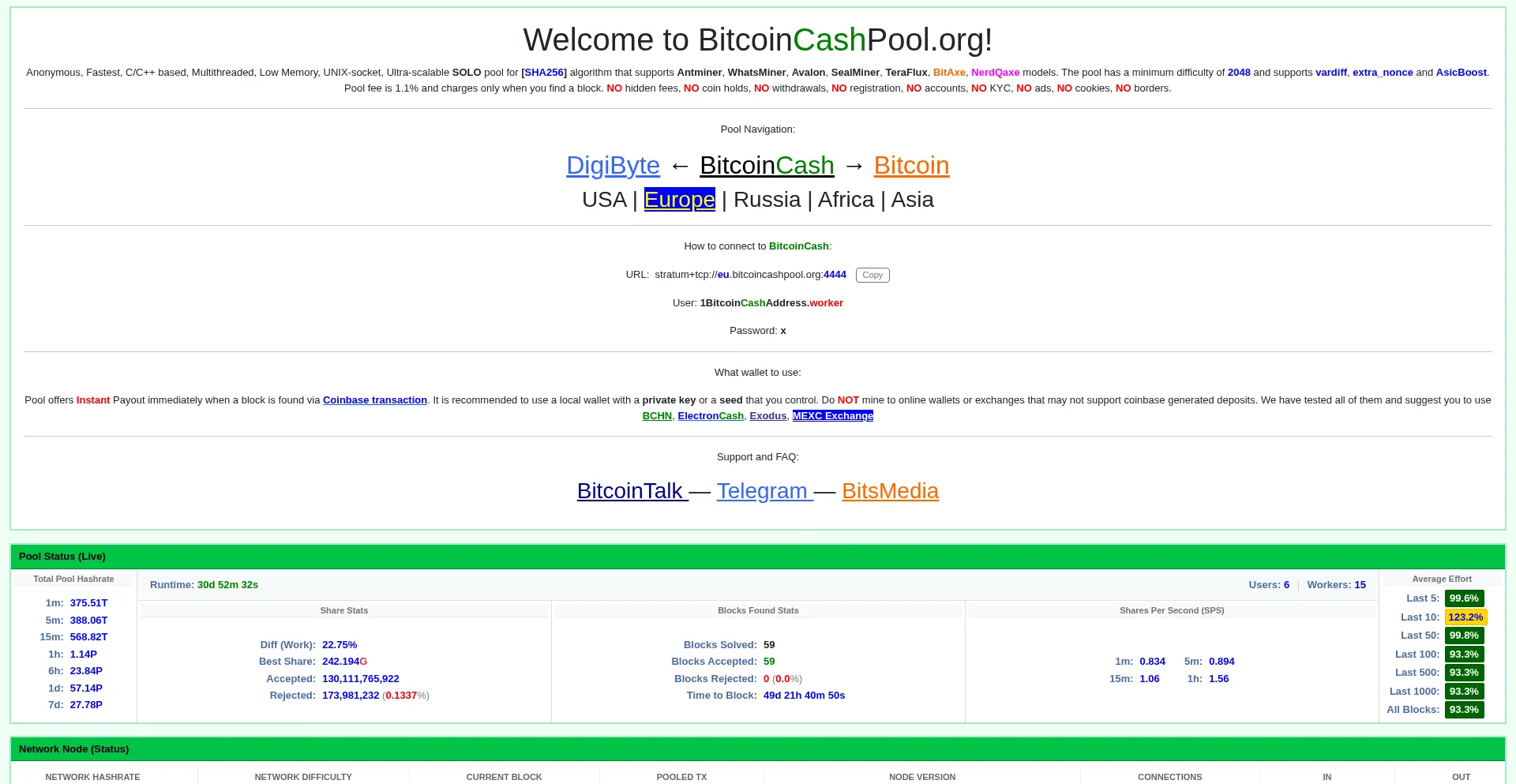Click the vardiff feature text
The image size is (1516, 784).
[1331, 73]
